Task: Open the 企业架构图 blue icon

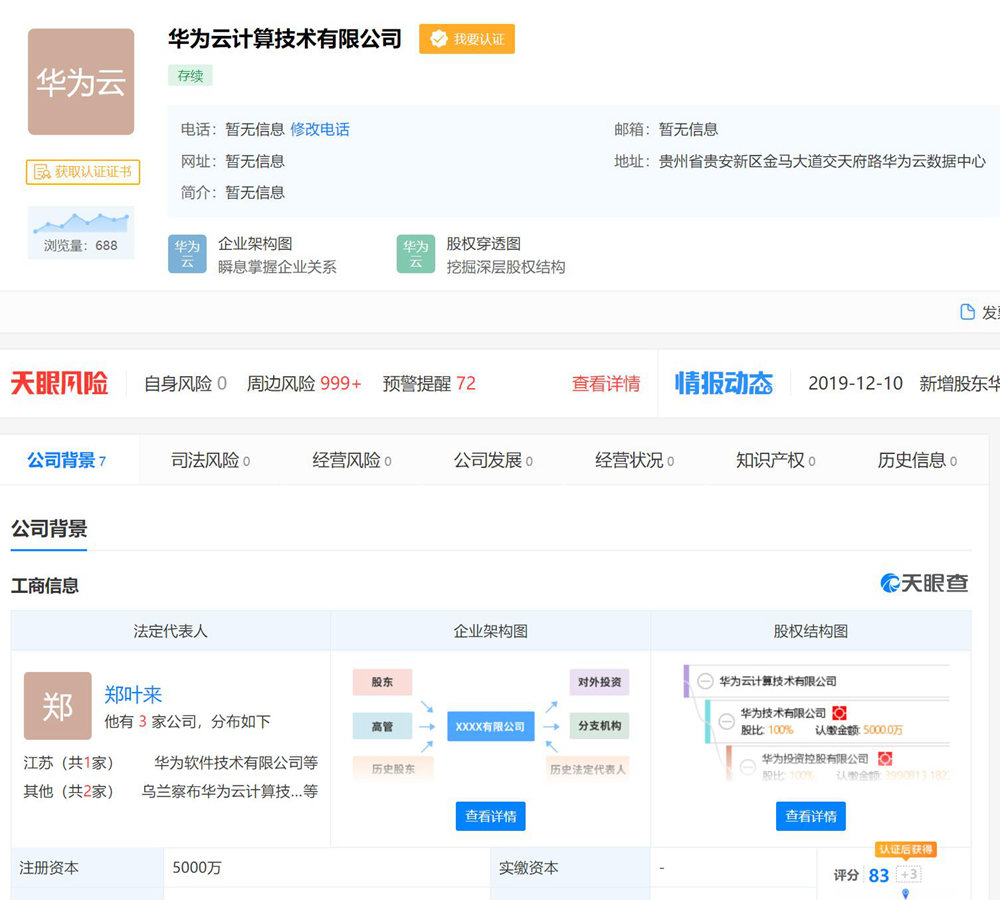Action: 187,254
